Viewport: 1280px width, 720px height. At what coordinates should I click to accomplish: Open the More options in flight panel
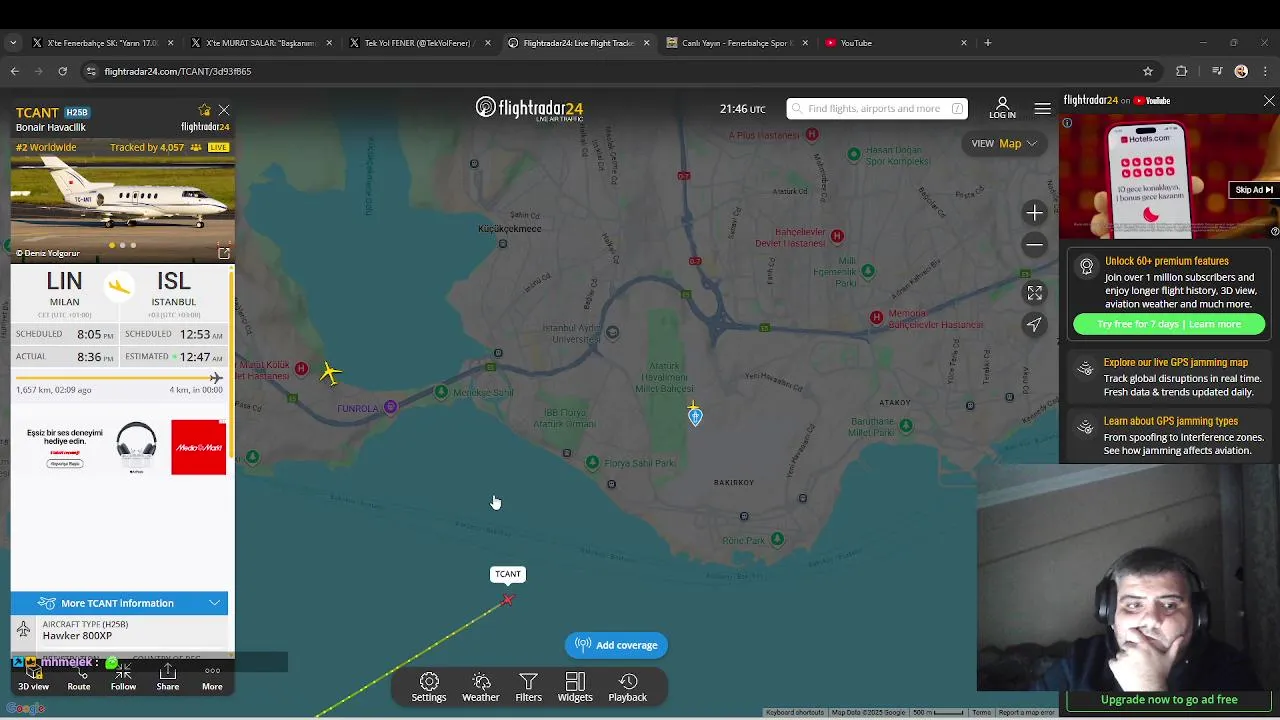tap(212, 677)
